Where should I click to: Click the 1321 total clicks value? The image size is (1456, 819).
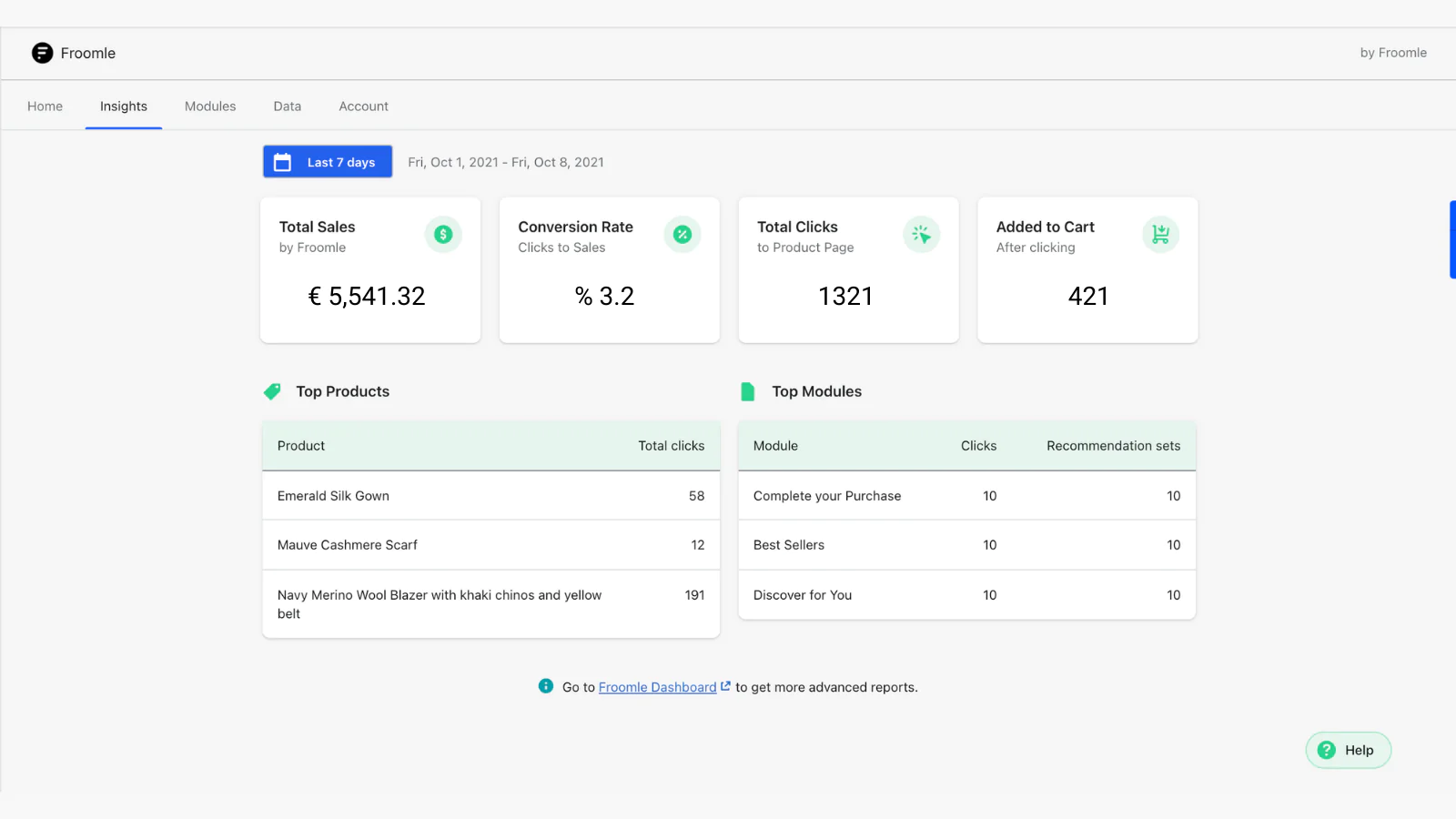845,296
